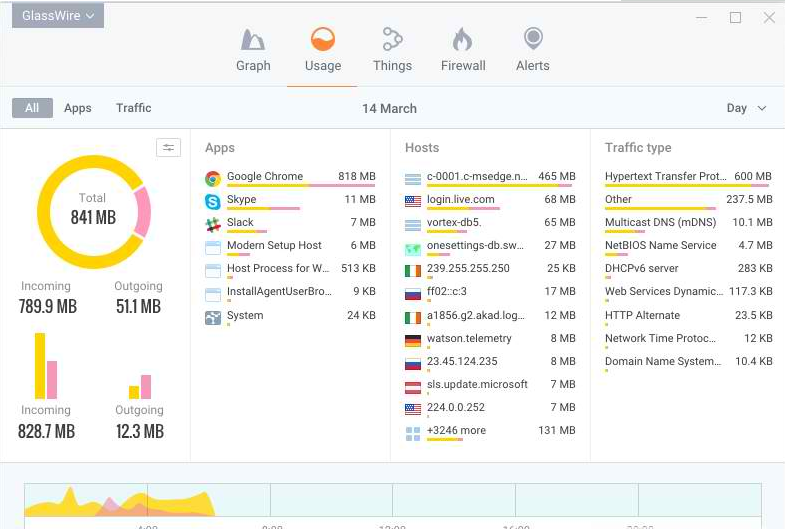Viewport: 785px width, 529px height.
Task: Click the map icon beside onesettings-db.sw...
Action: click(x=413, y=248)
